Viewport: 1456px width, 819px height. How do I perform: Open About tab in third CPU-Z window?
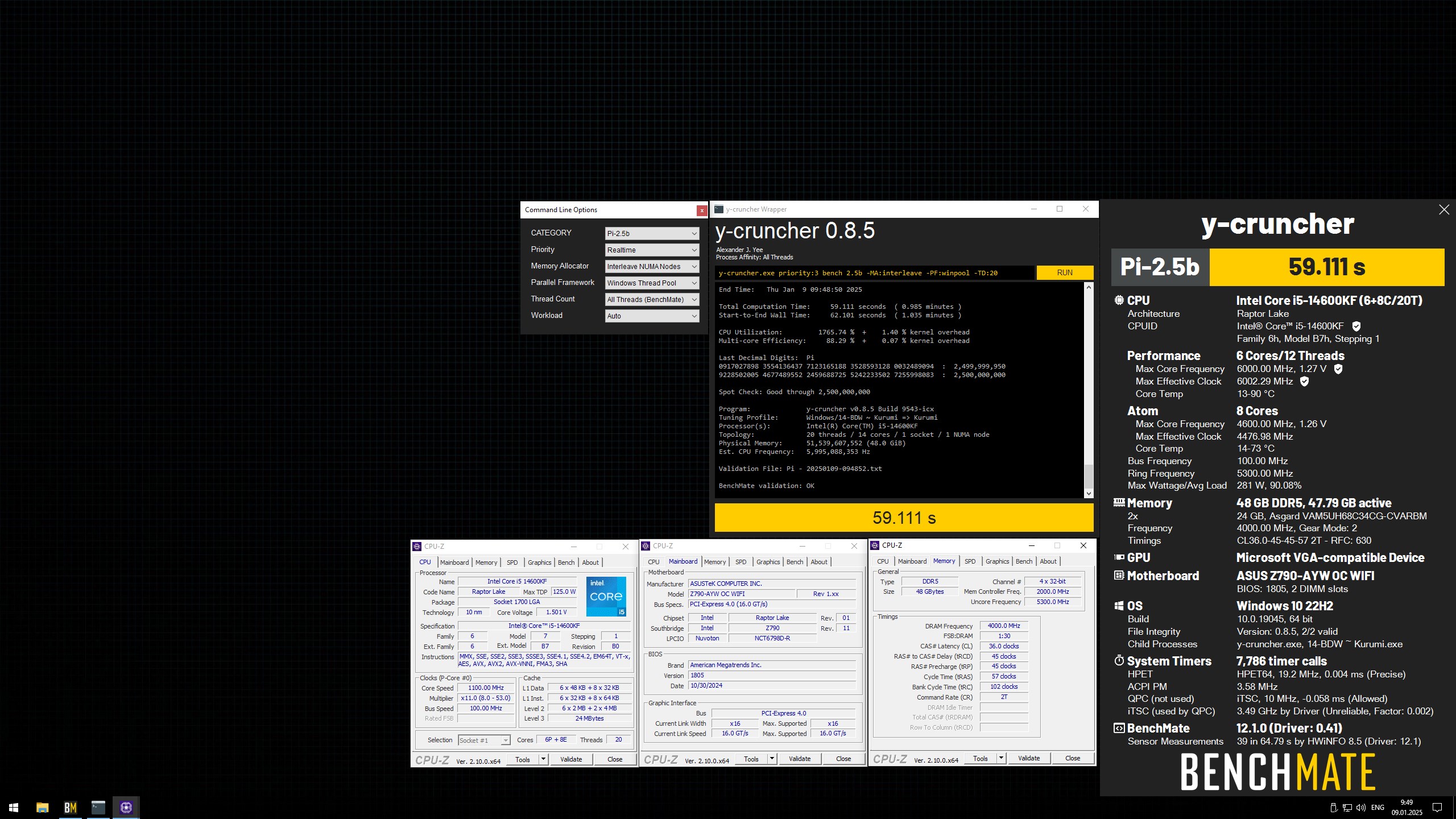[1048, 561]
